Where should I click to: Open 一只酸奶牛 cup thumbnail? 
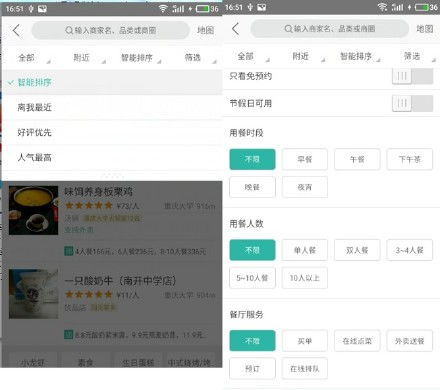(x=33, y=294)
